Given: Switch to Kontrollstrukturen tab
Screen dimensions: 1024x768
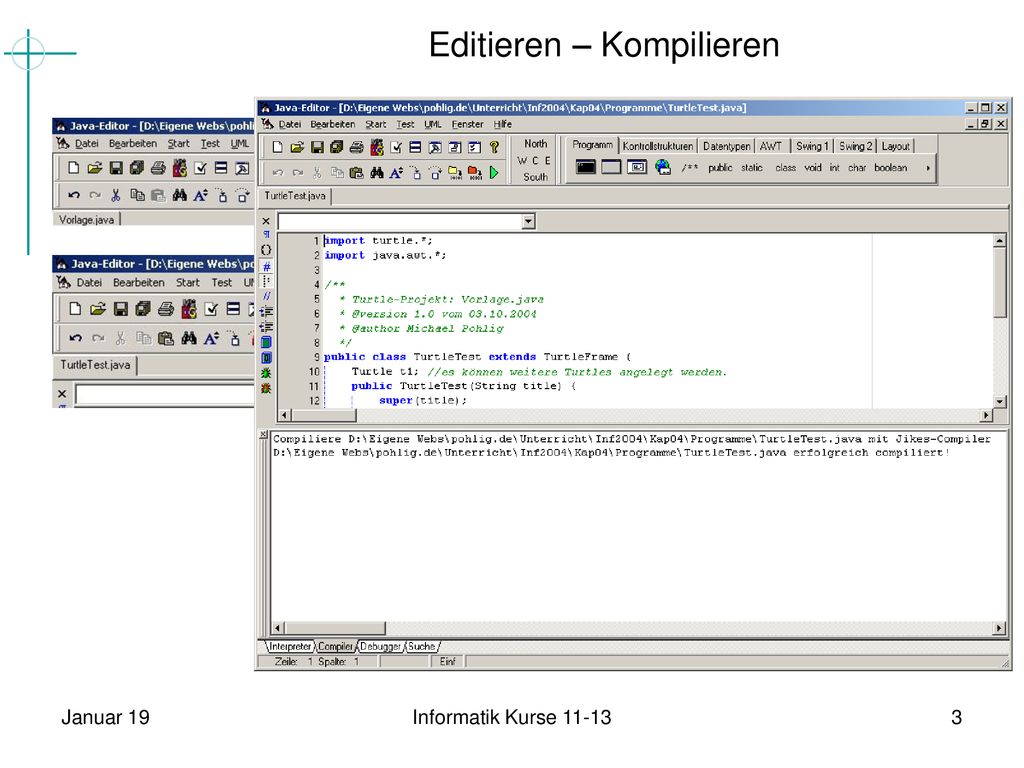Looking at the screenshot, I should pos(658,146).
